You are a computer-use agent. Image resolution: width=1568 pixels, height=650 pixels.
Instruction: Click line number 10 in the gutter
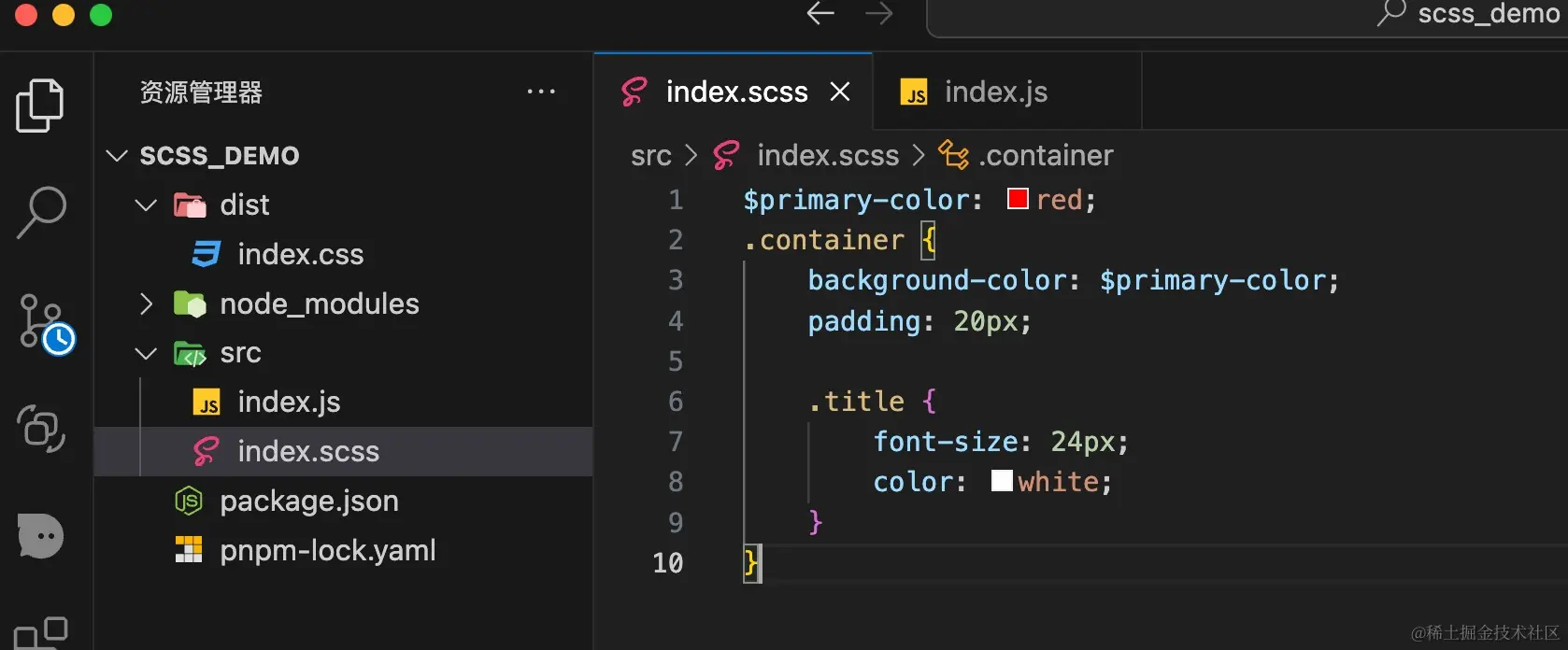tap(667, 563)
